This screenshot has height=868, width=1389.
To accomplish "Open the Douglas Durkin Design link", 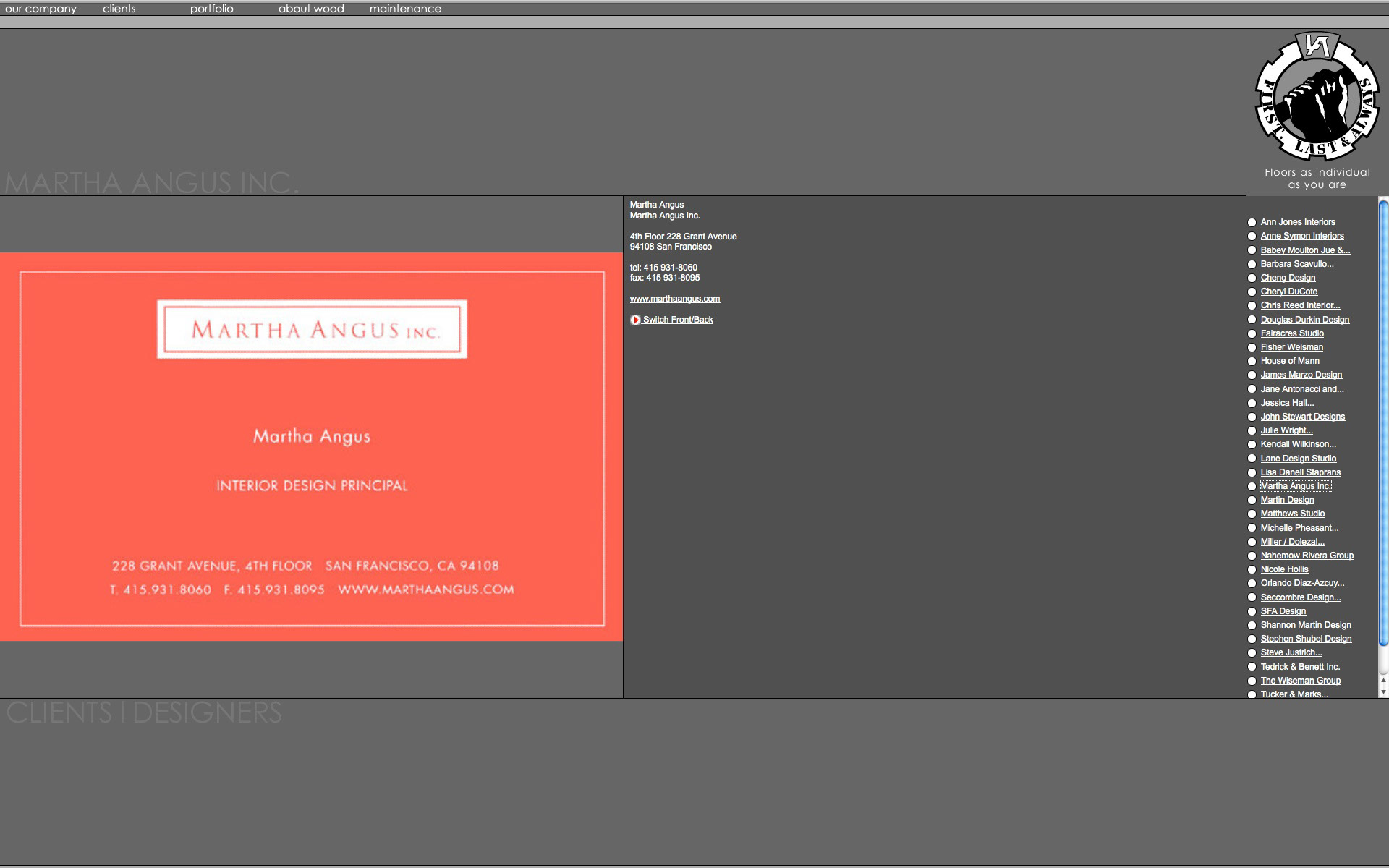I will pyautogui.click(x=1305, y=320).
